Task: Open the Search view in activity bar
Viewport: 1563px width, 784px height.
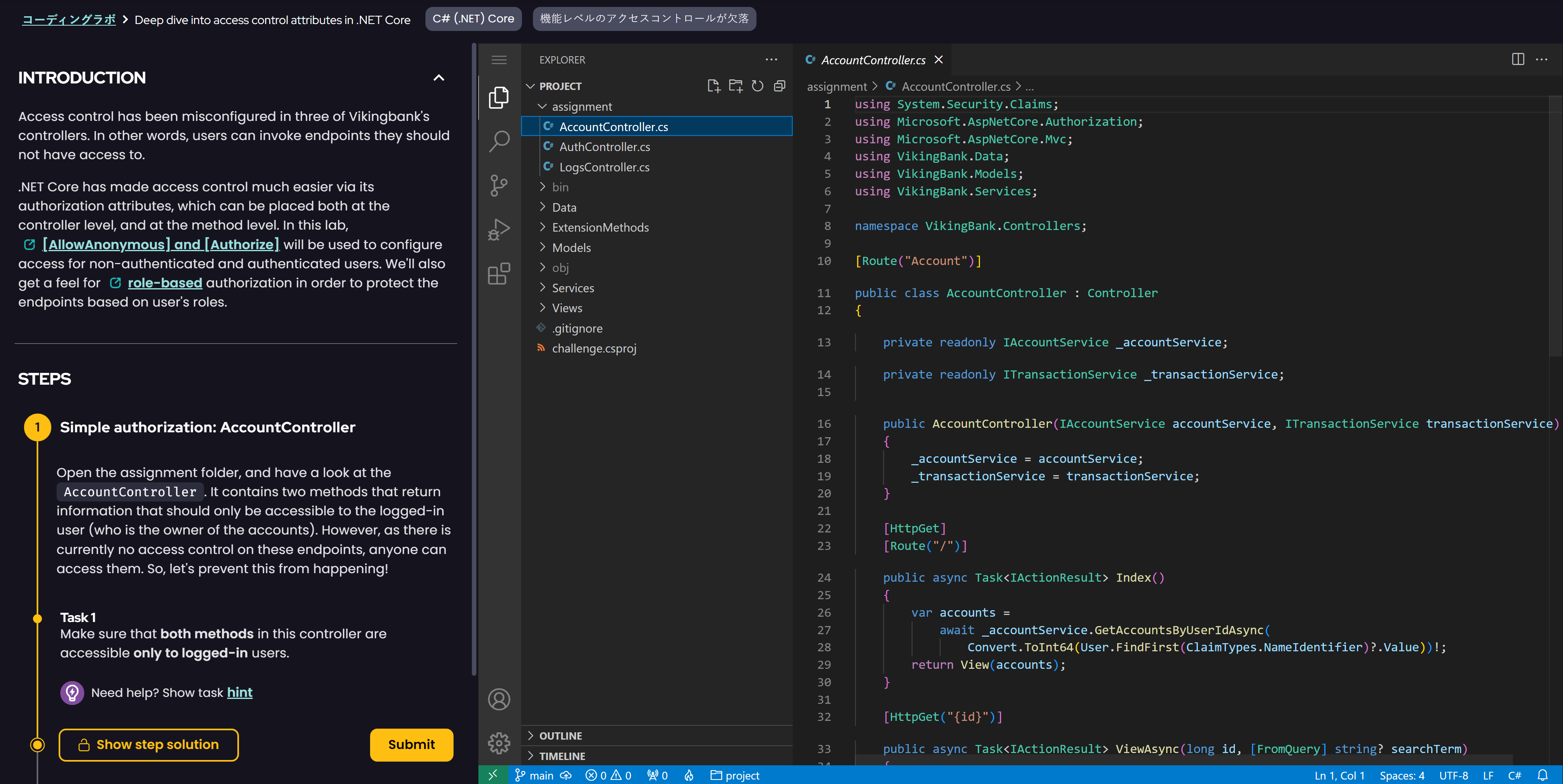Action: click(x=499, y=141)
